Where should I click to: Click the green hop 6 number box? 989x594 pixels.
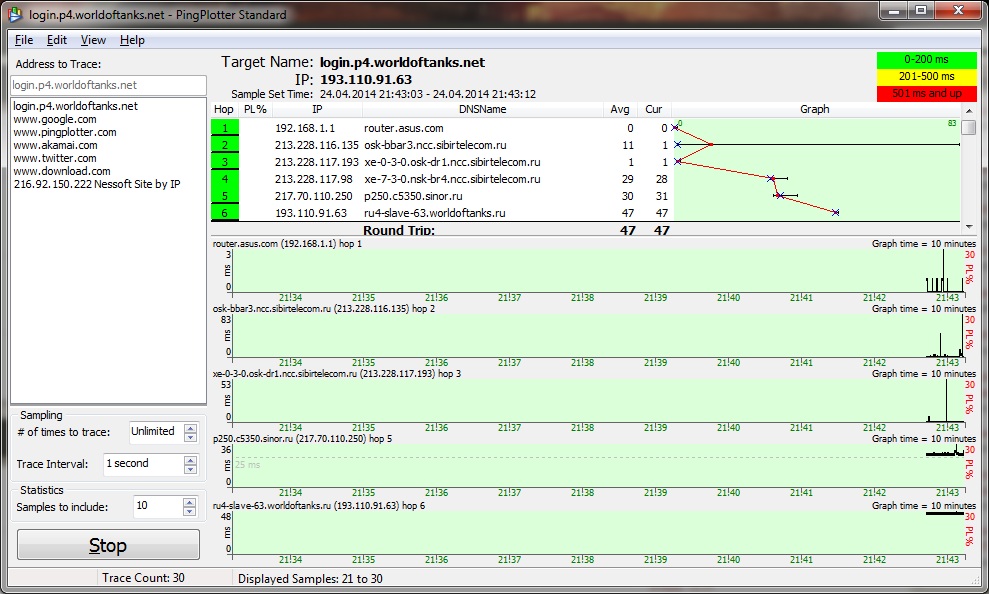coord(225,213)
